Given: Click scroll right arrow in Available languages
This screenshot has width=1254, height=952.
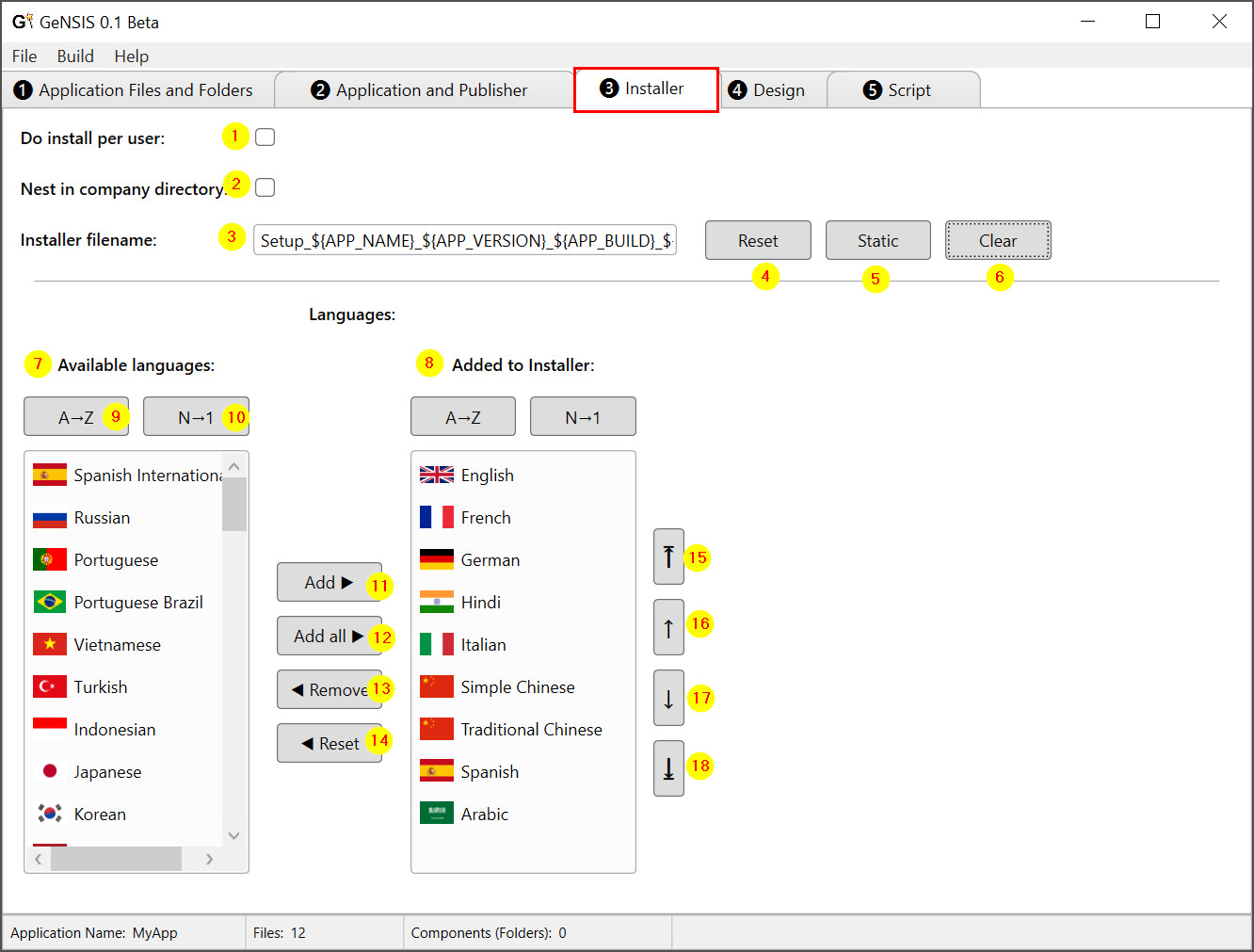Looking at the screenshot, I should click(x=209, y=859).
